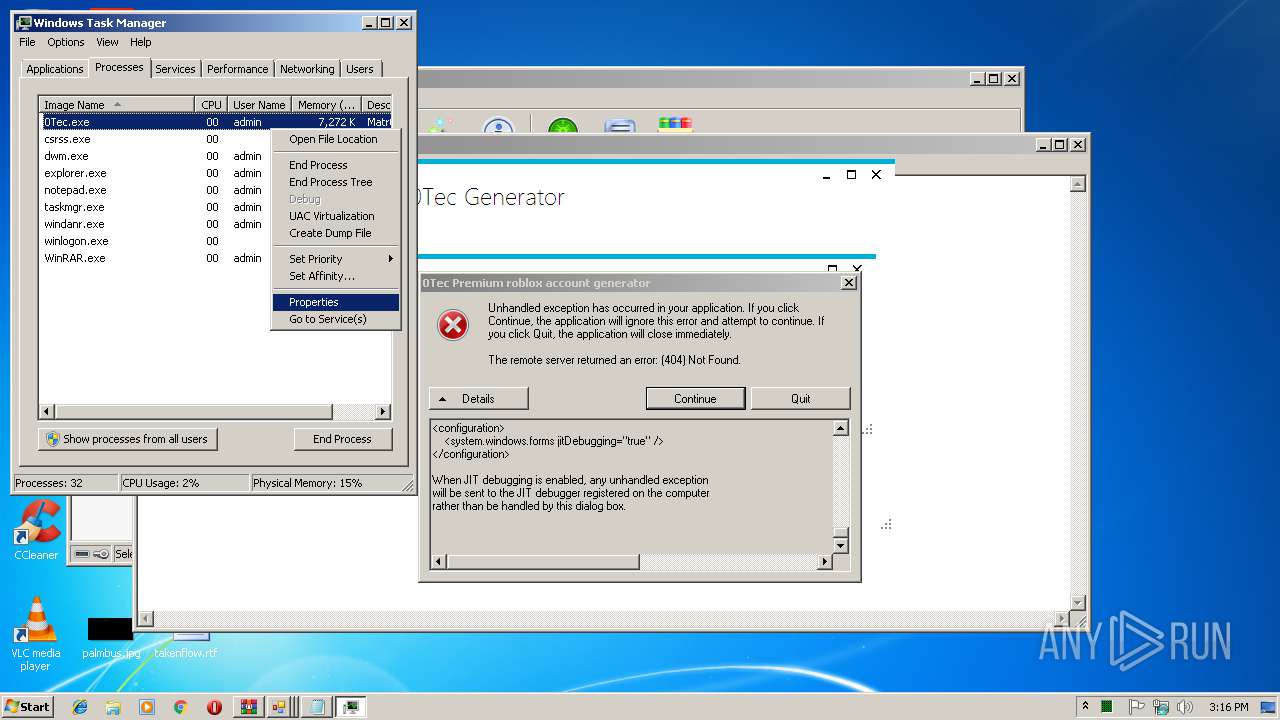This screenshot has width=1280, height=720.
Task: Show hidden tray icons chevron
Action: tap(1085, 707)
